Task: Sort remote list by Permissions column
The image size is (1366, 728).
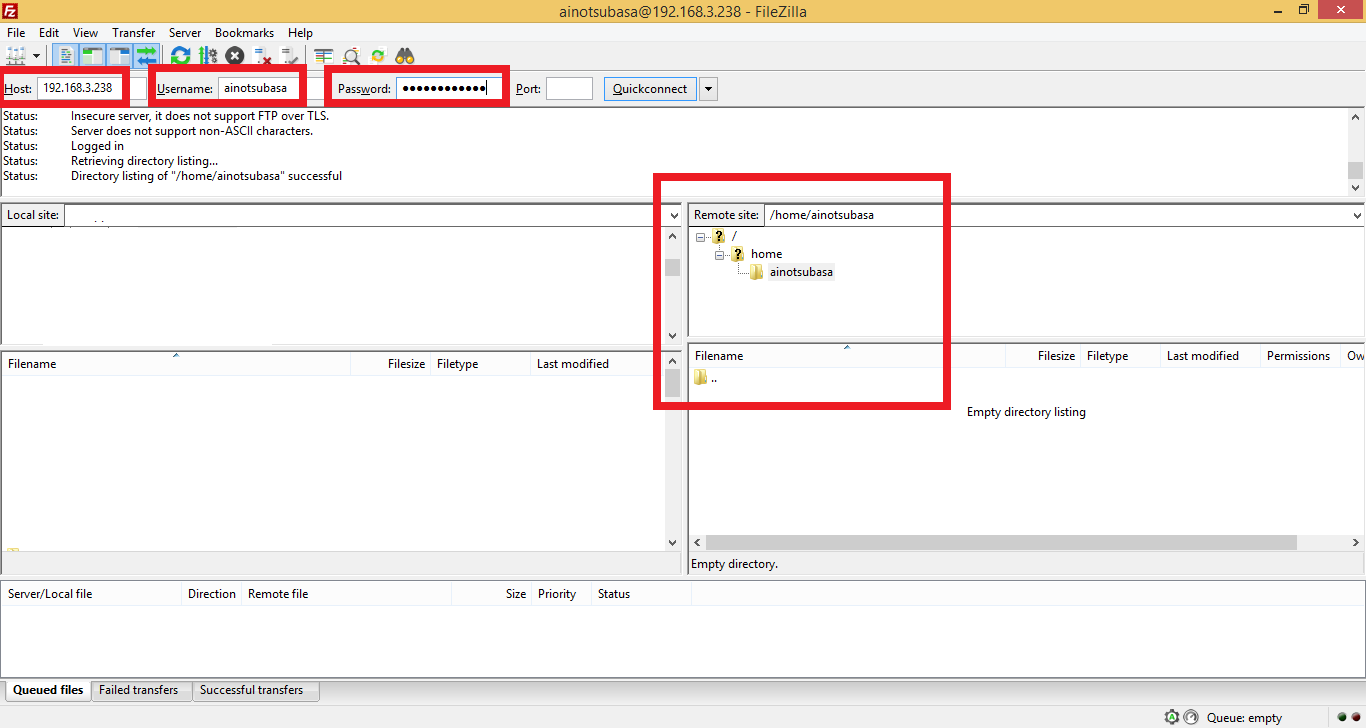Action: (x=1301, y=356)
